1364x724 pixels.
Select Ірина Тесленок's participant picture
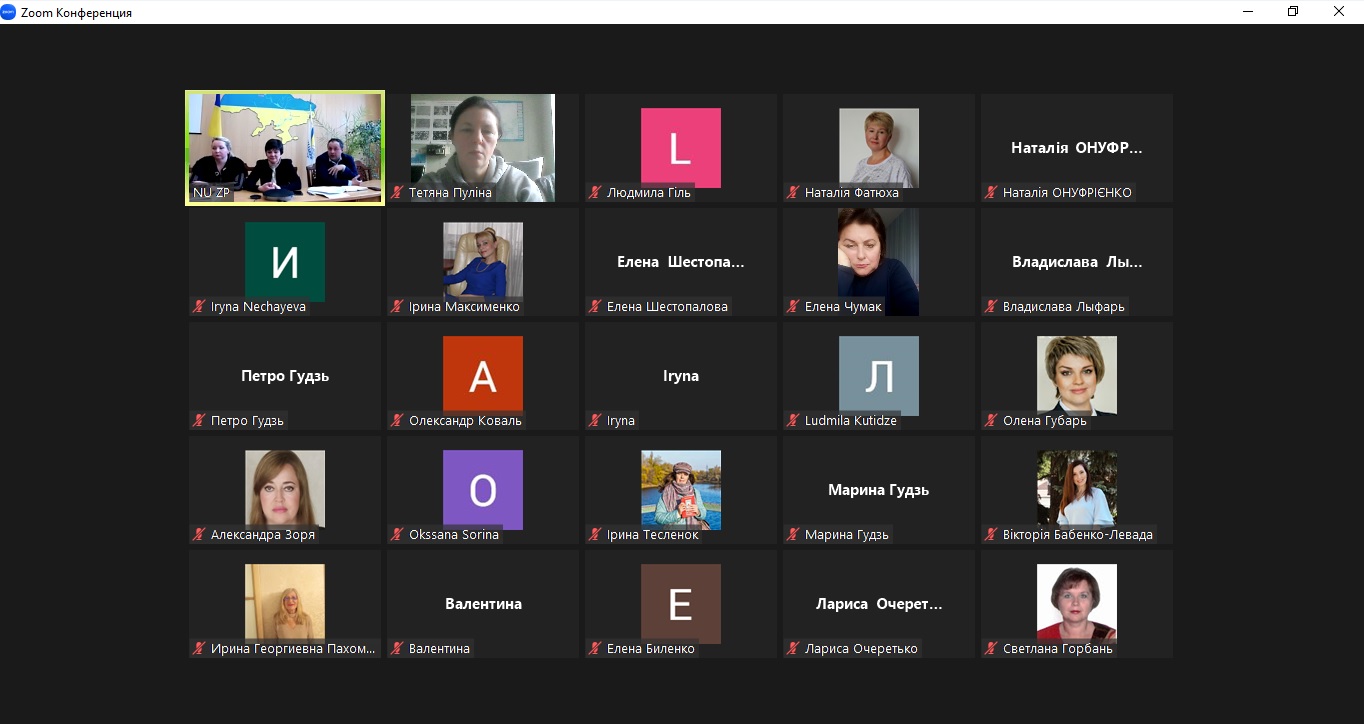coord(680,489)
